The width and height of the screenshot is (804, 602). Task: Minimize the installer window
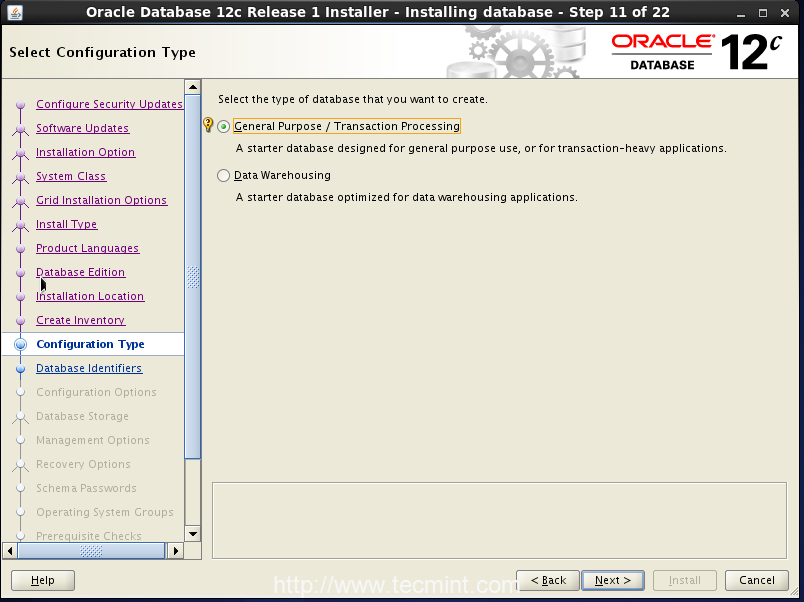[x=740, y=13]
